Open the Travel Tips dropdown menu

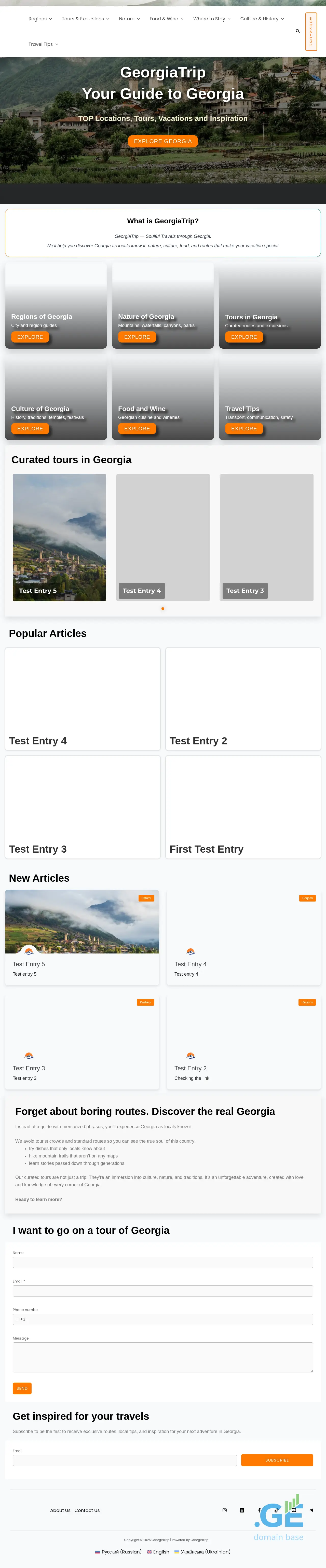coord(43,44)
